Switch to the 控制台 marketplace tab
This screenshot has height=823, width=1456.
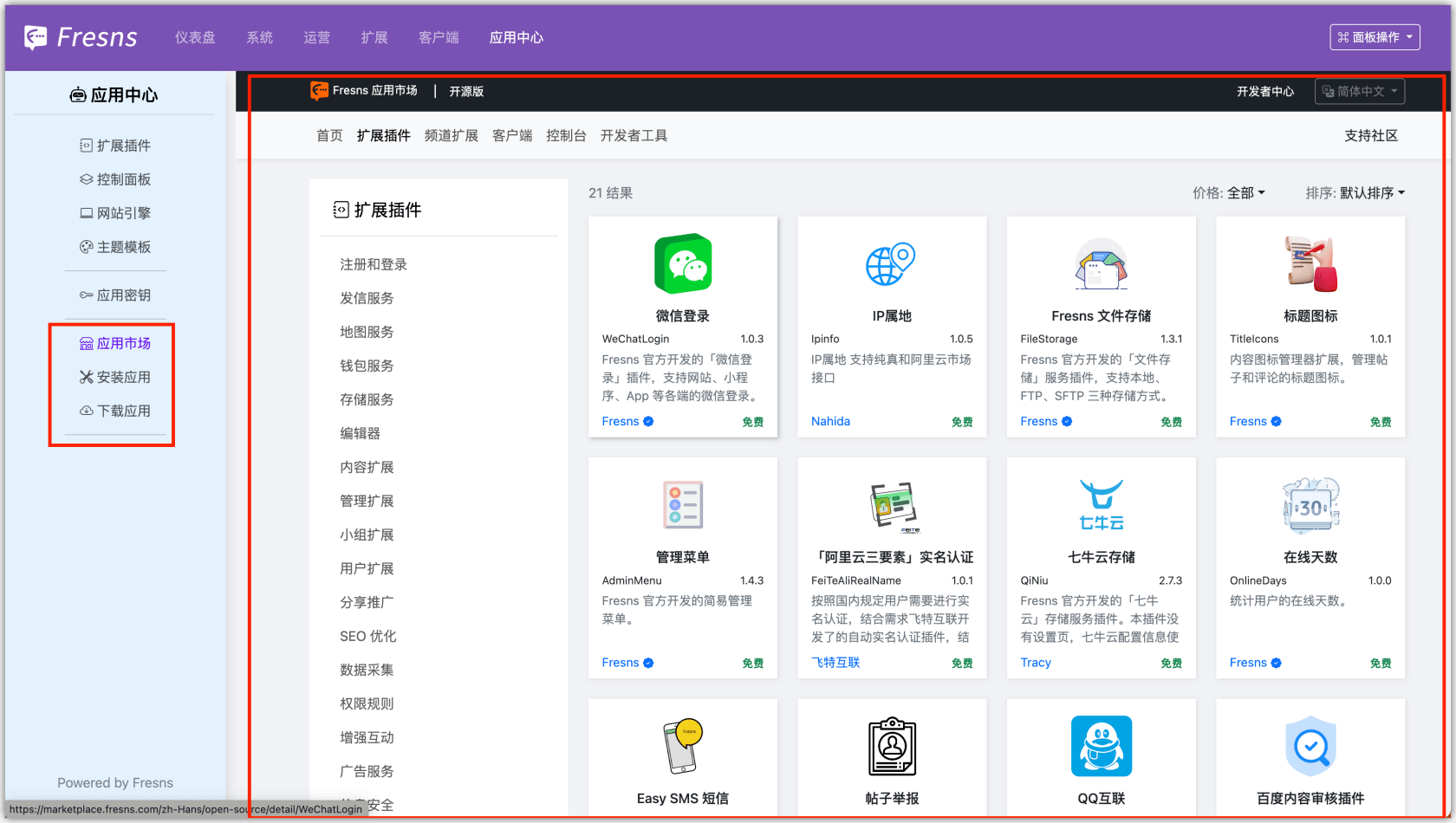(x=566, y=136)
